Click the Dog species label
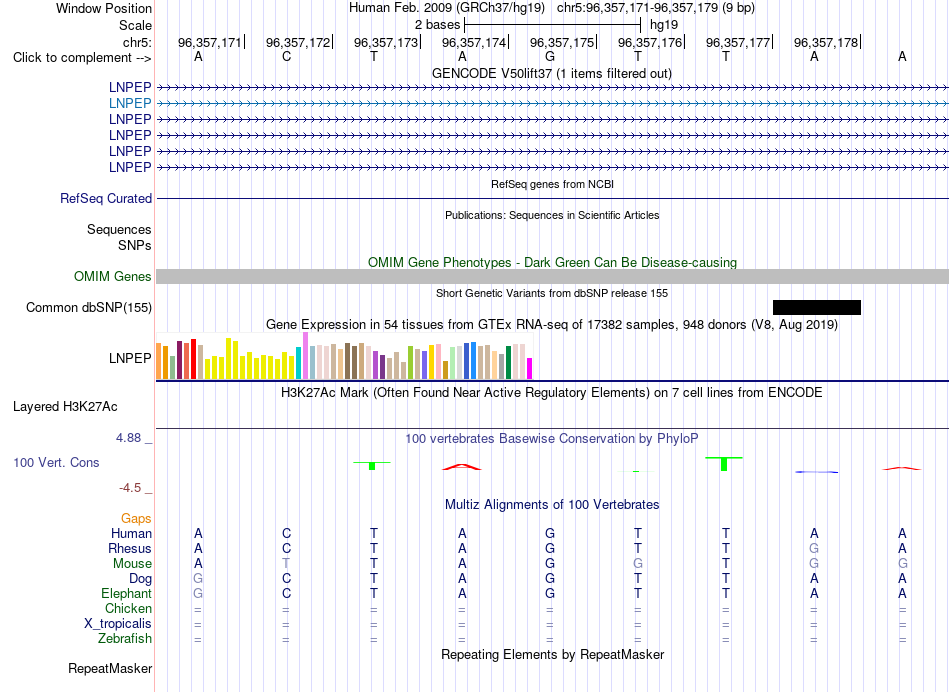Screen dimensions: 950x692 click(x=140, y=579)
